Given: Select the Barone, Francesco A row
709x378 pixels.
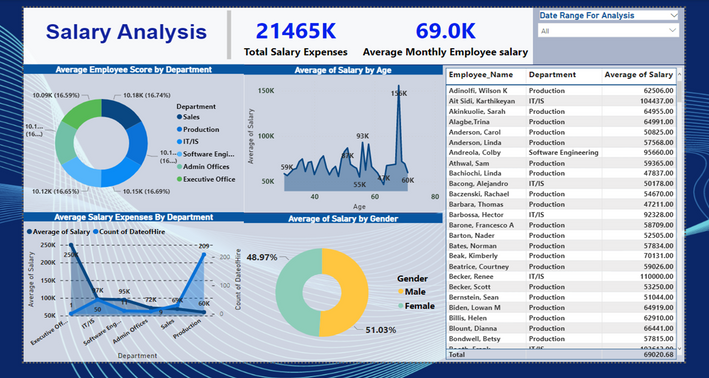Looking at the screenshot, I should pyautogui.click(x=561, y=225).
